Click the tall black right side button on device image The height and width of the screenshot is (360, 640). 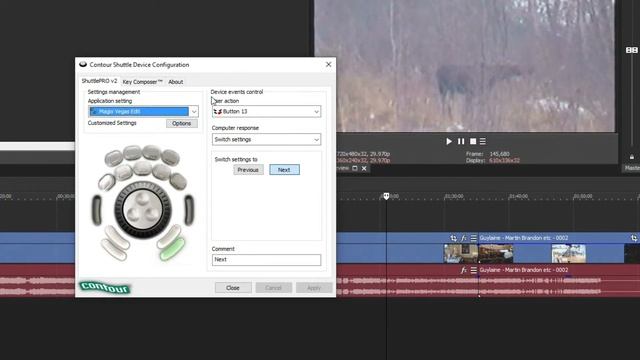pyautogui.click(x=189, y=210)
